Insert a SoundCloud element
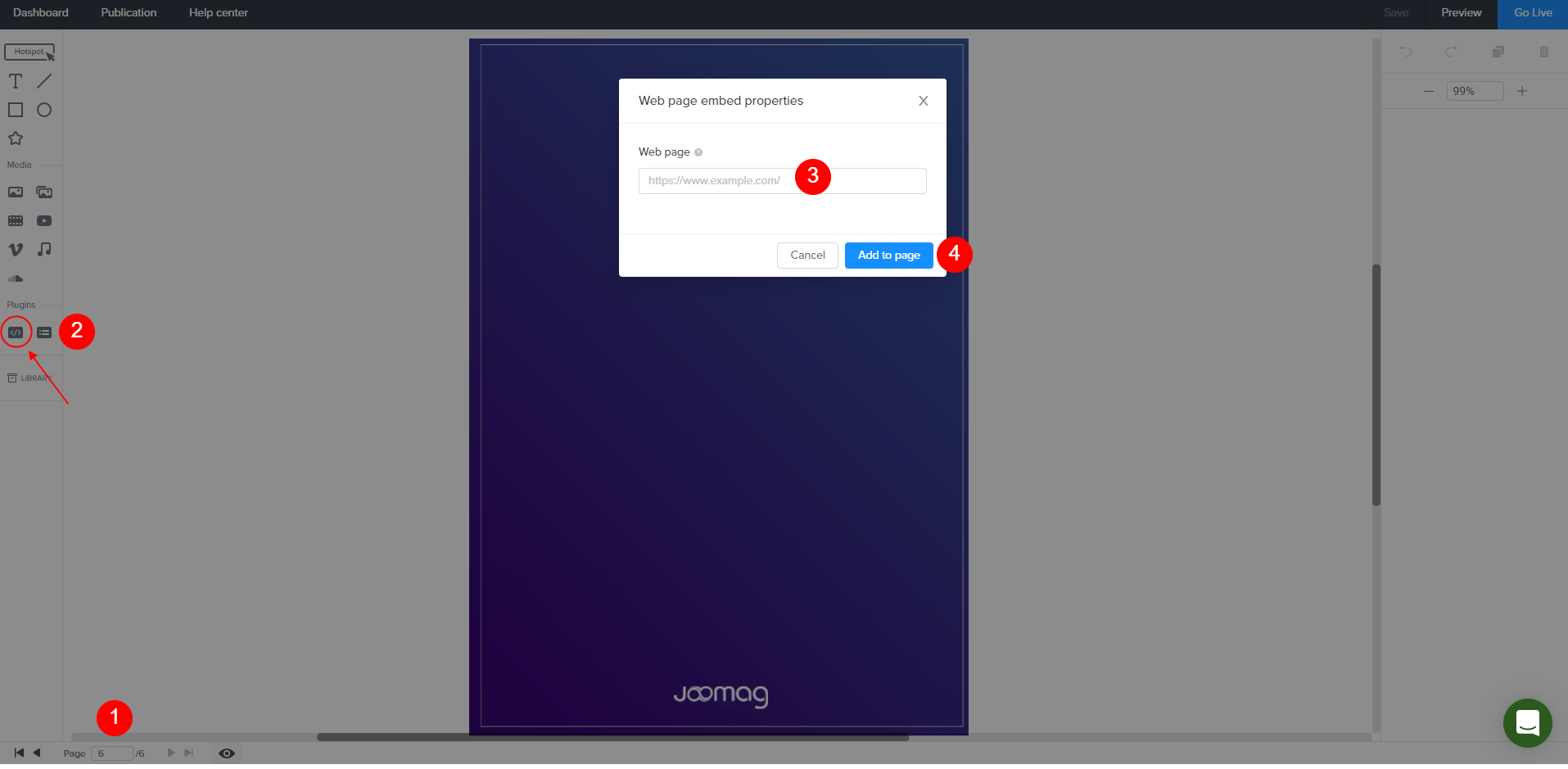 (16, 278)
